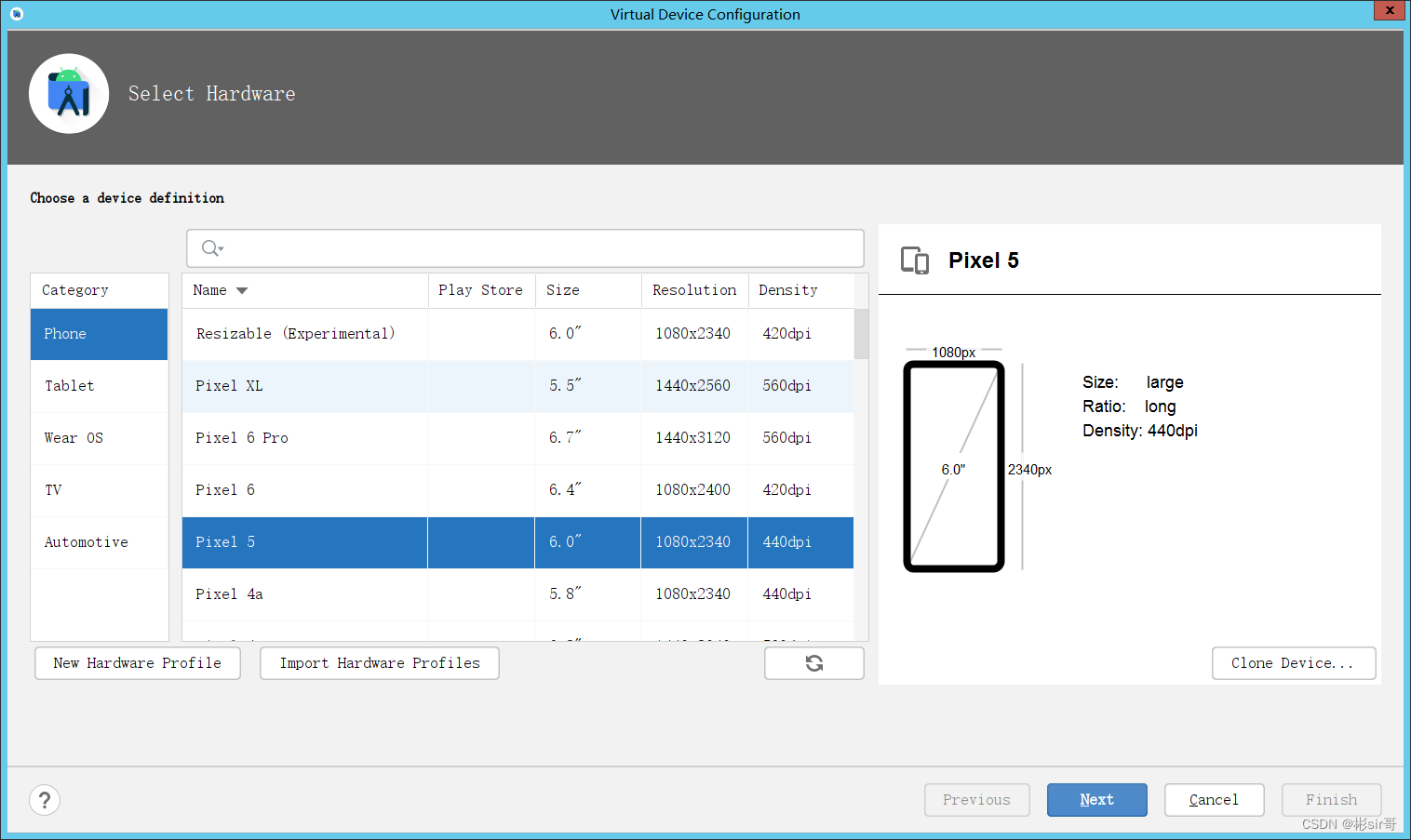Viewport: 1411px width, 840px height.
Task: Select the Pixel 6 device row
Action: coord(517,490)
